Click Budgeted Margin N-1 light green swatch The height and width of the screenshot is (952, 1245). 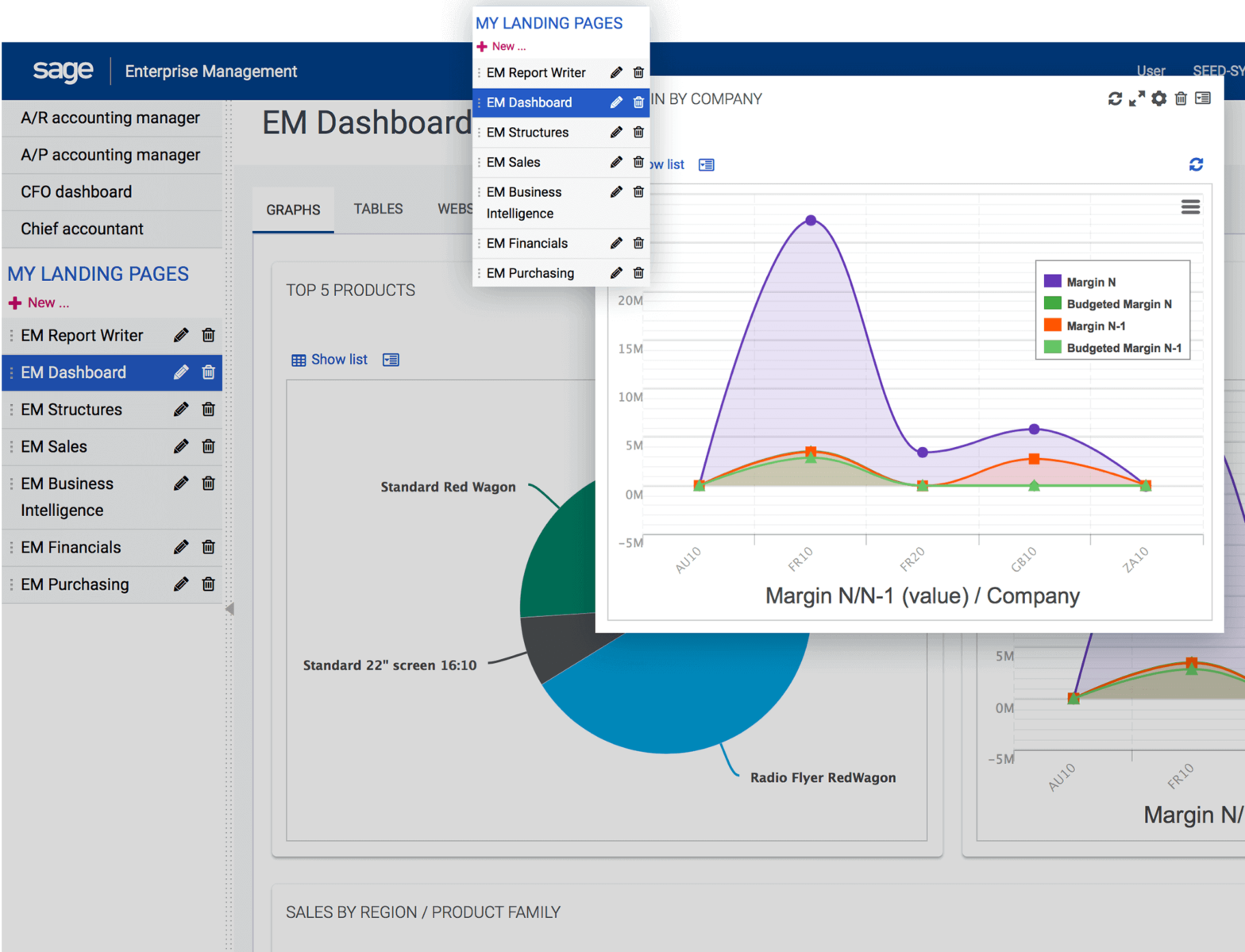coord(1052,348)
